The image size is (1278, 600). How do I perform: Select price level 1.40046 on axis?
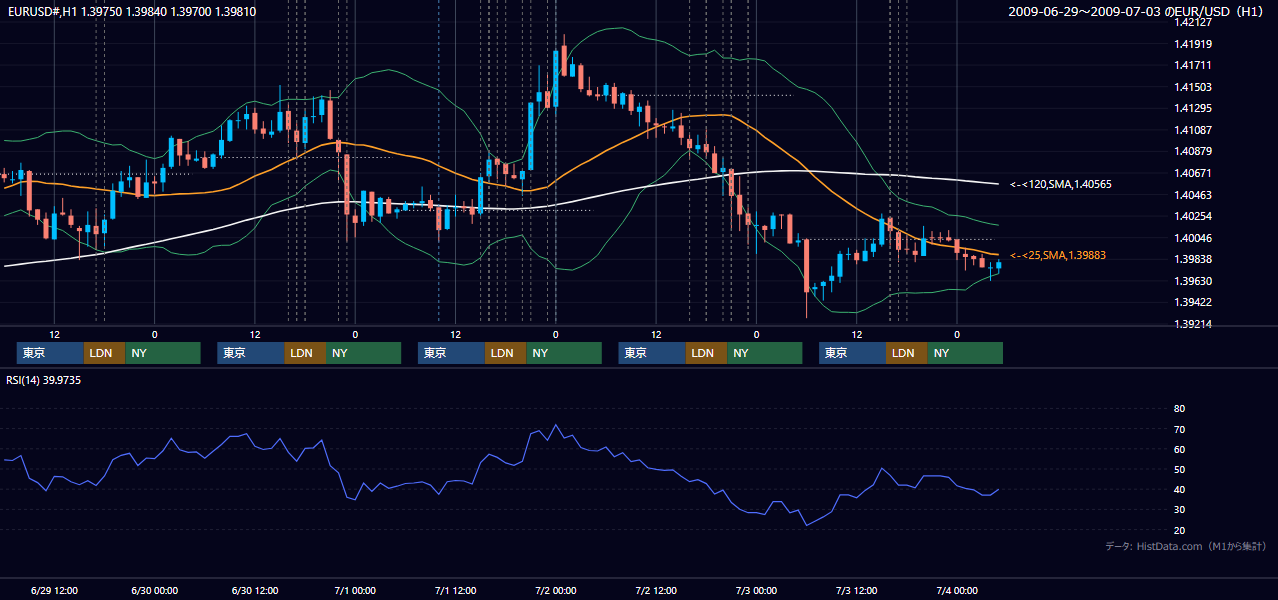point(1195,238)
